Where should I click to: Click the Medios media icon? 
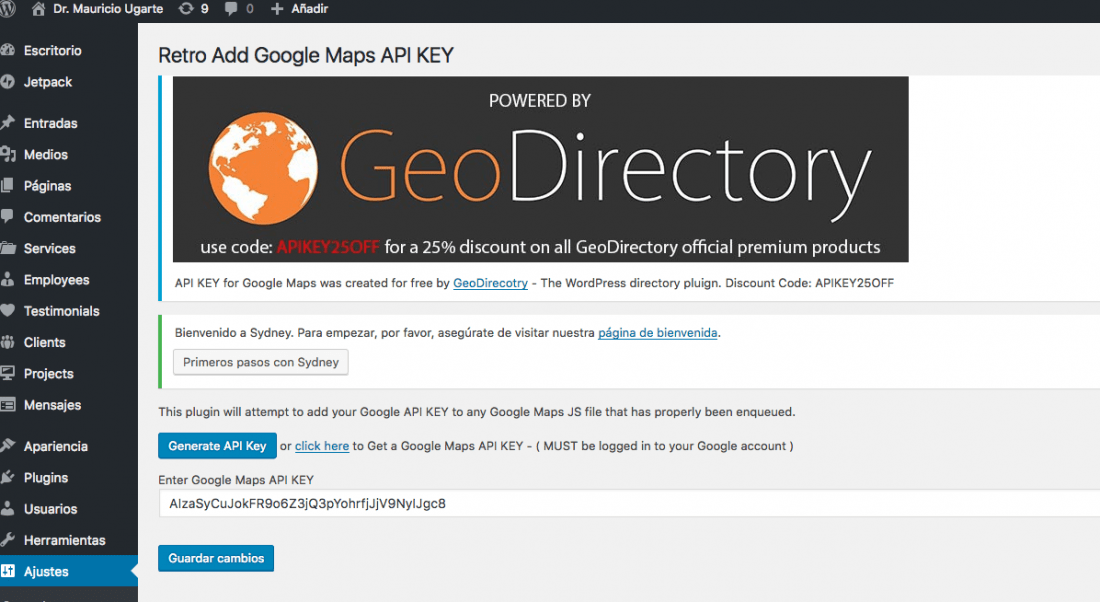point(7,154)
